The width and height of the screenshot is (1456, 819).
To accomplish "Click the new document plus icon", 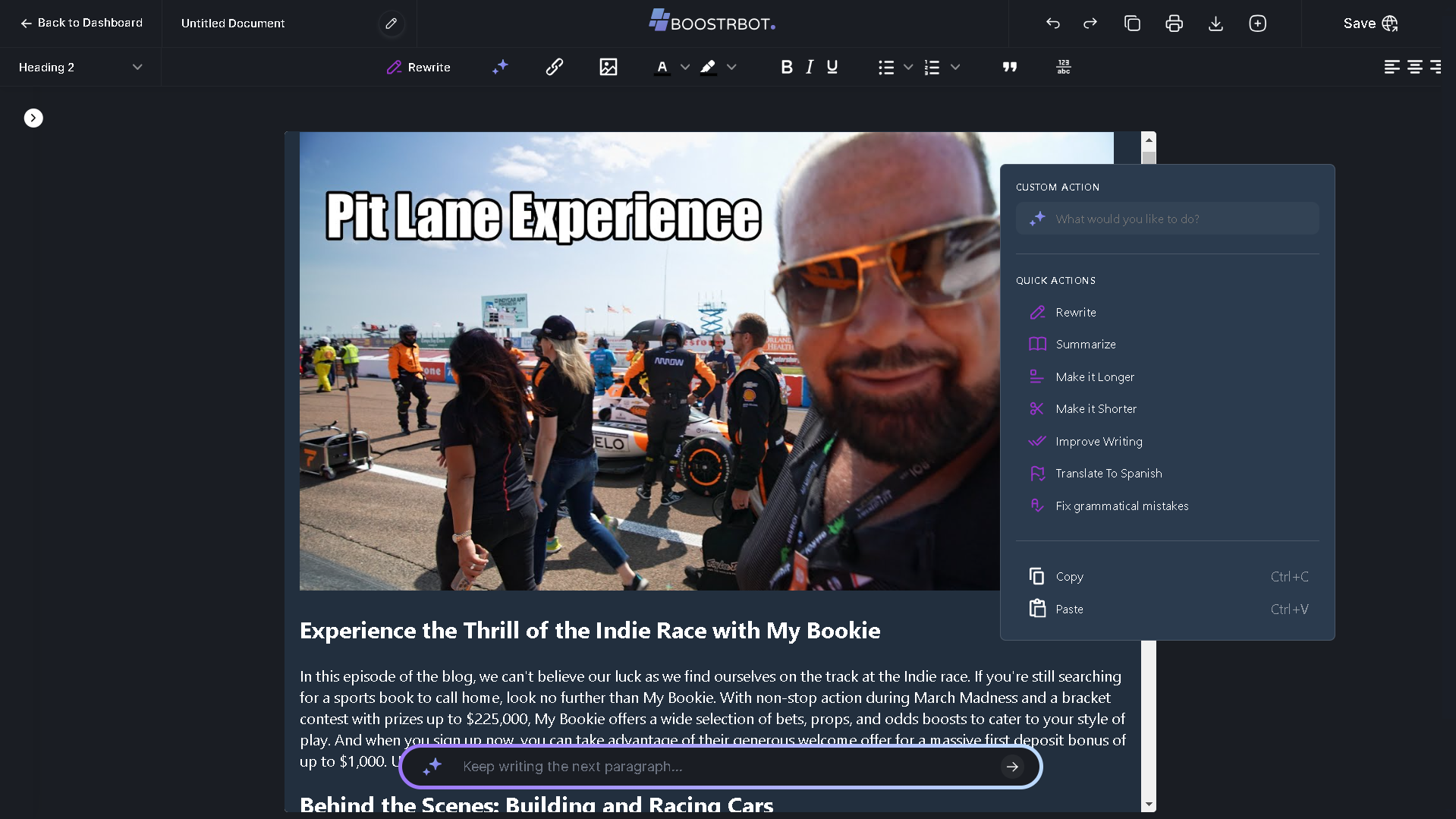I will tap(1257, 24).
